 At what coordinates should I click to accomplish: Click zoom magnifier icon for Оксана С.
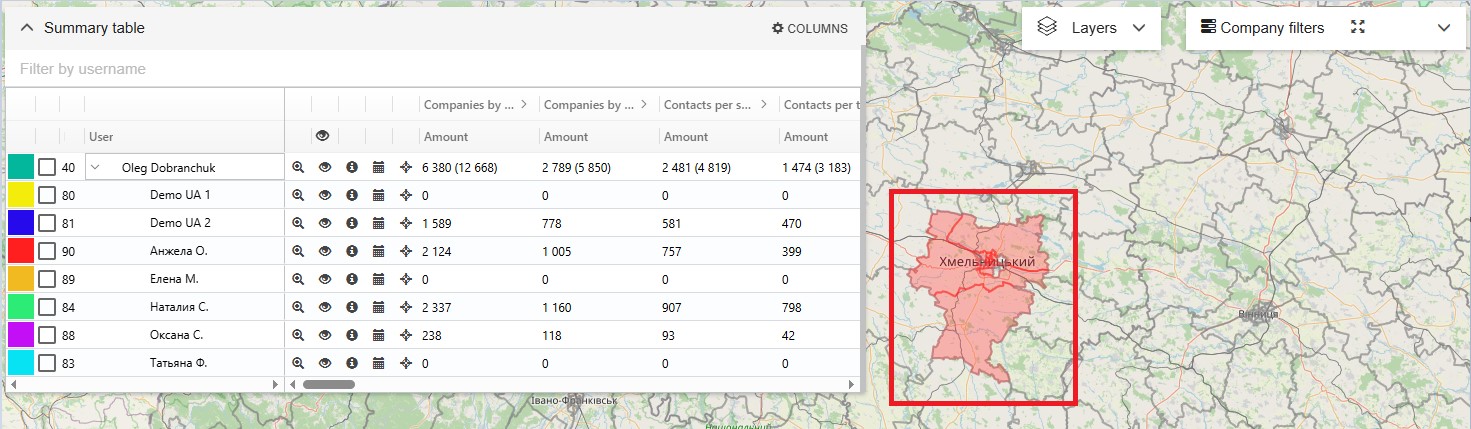click(x=298, y=336)
